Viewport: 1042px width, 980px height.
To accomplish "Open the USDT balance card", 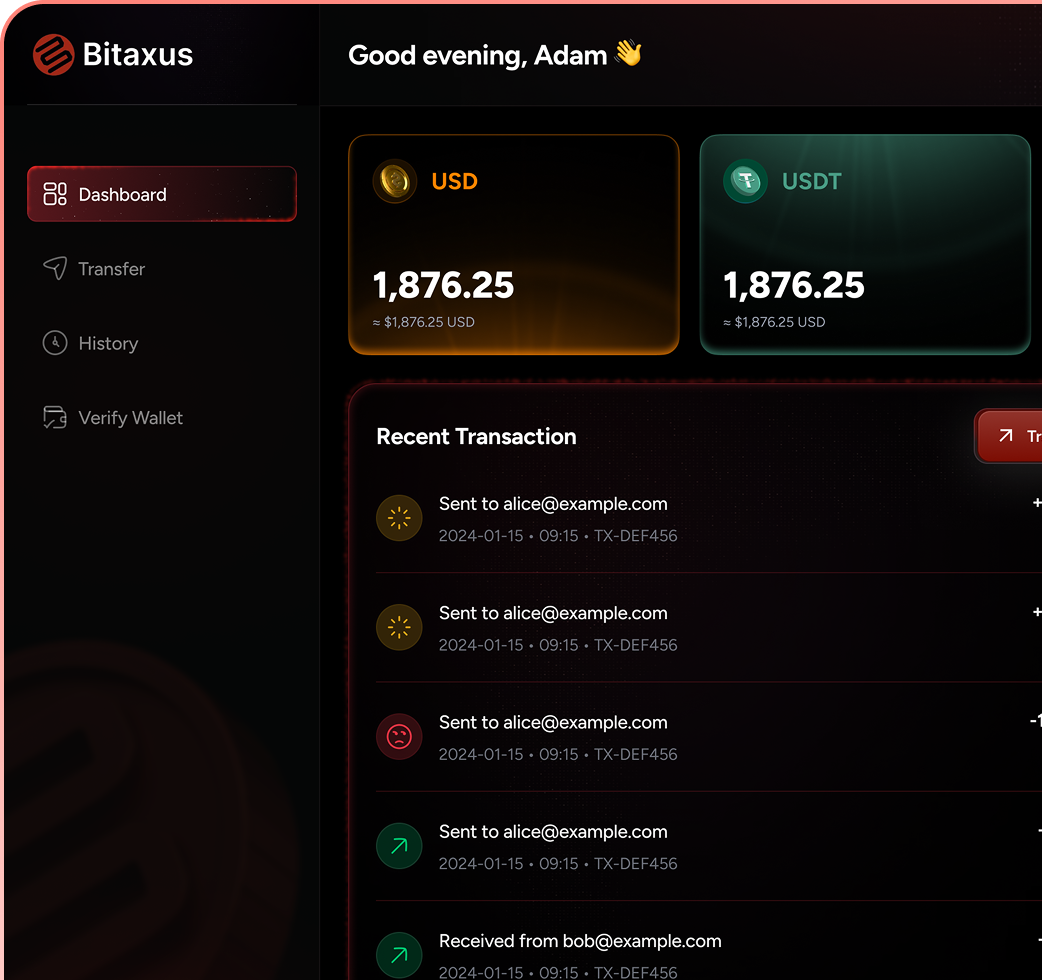I will (865, 245).
